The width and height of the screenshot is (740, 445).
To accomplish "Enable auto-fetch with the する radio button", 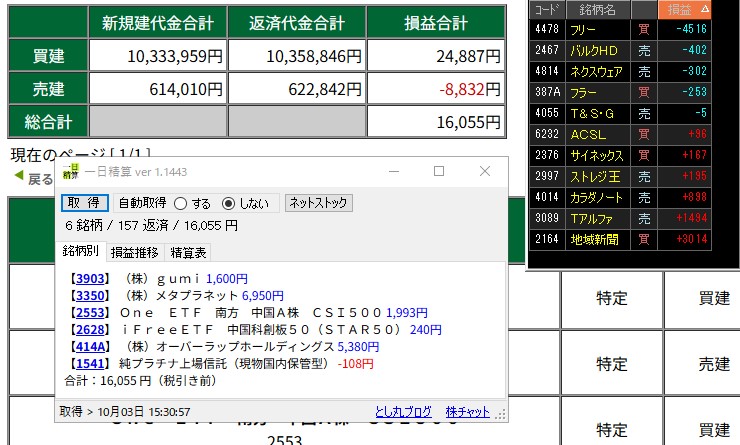I will (x=181, y=203).
